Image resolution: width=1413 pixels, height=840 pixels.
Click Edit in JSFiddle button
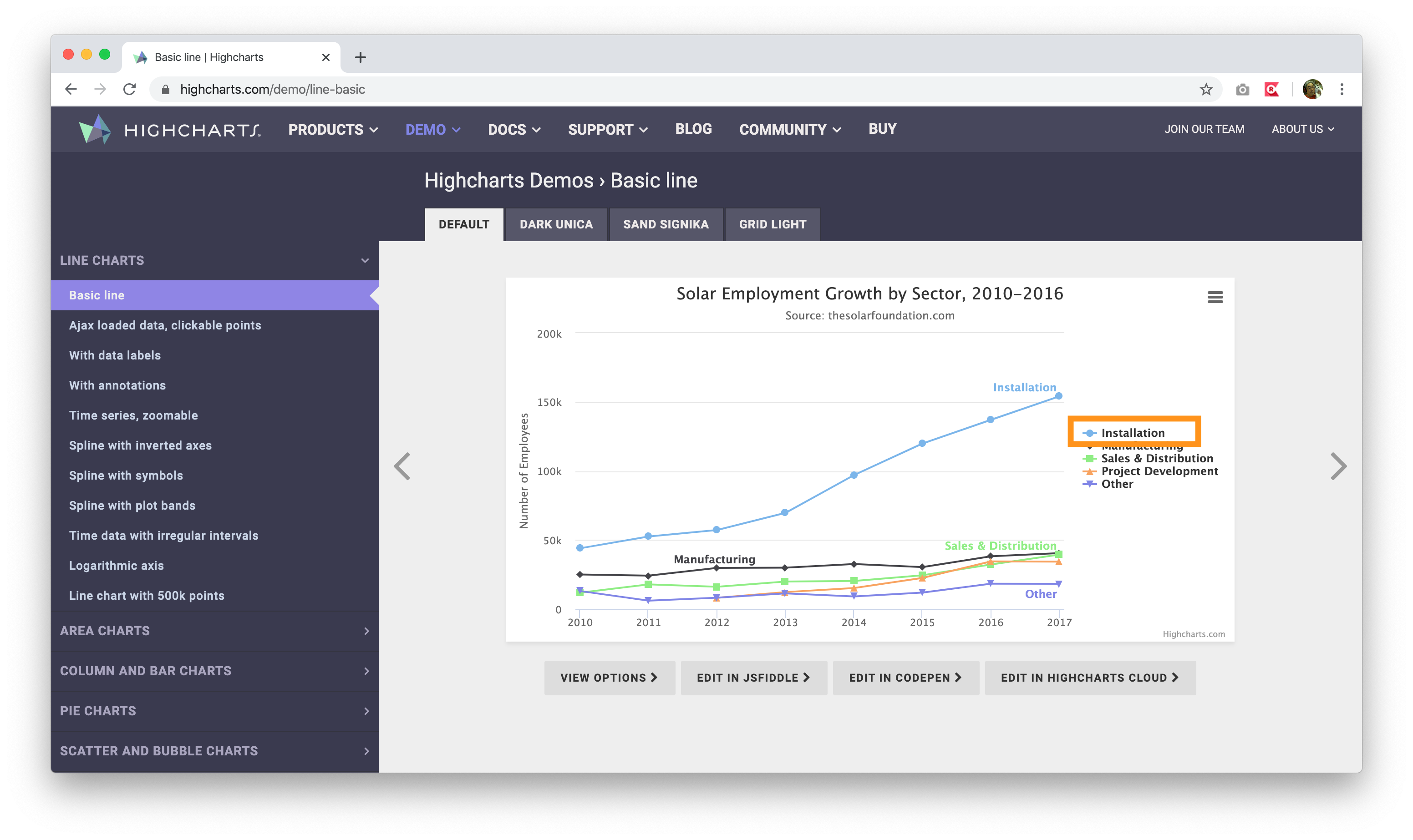pos(753,678)
